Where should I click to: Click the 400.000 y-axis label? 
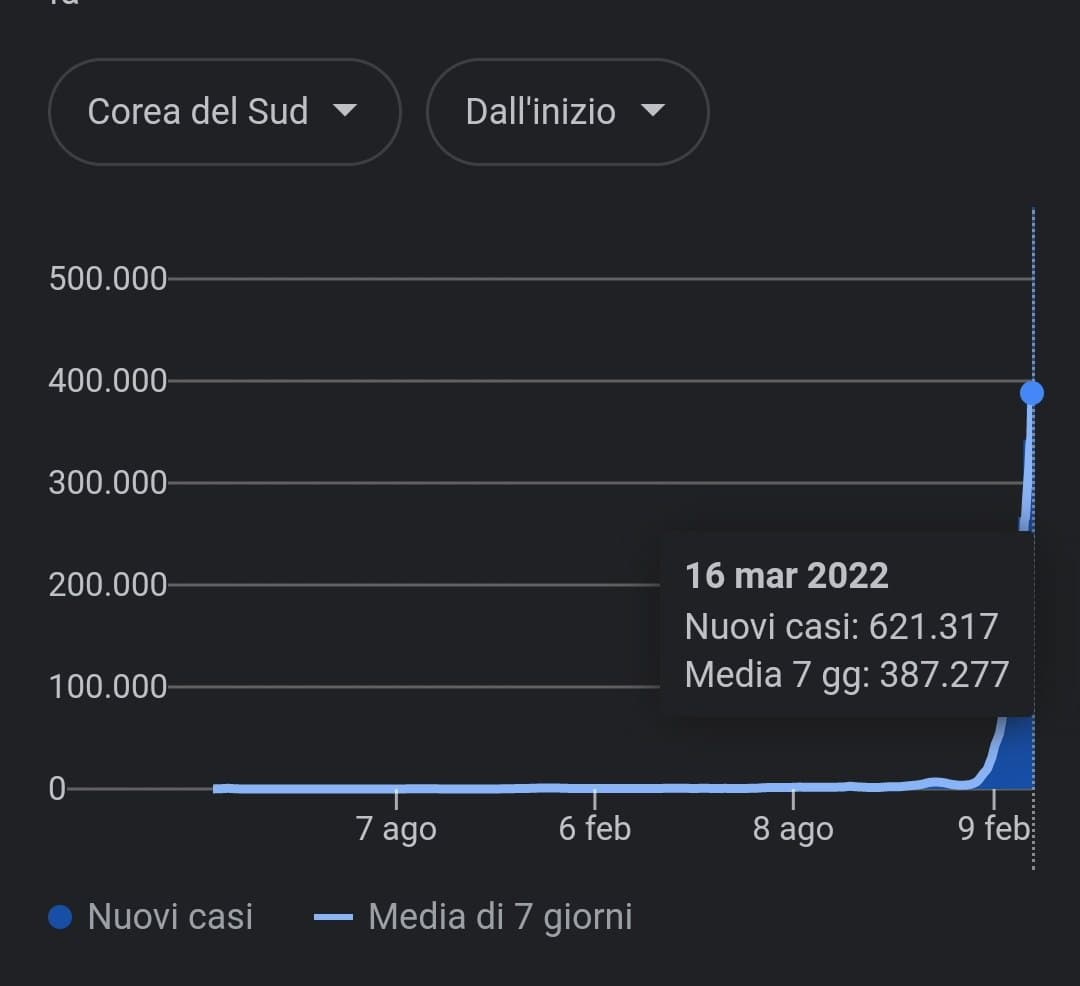pyautogui.click(x=107, y=381)
